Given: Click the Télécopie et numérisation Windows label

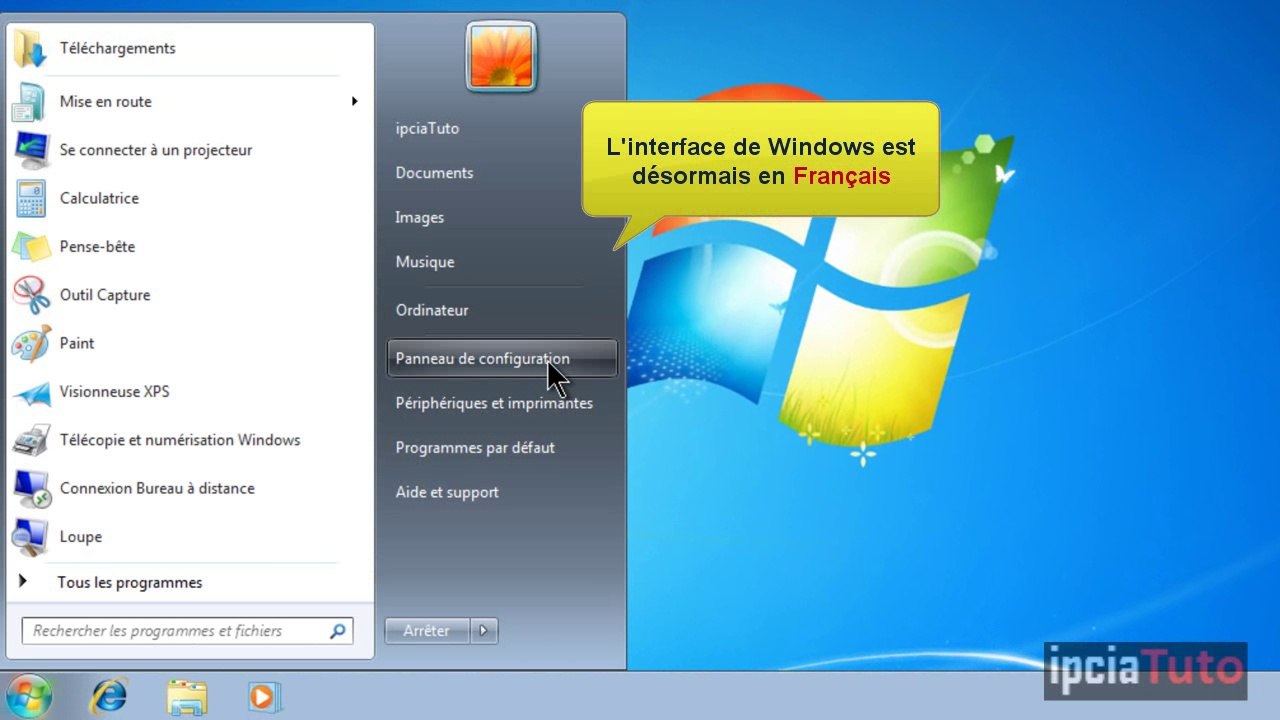Looking at the screenshot, I should click(x=180, y=440).
